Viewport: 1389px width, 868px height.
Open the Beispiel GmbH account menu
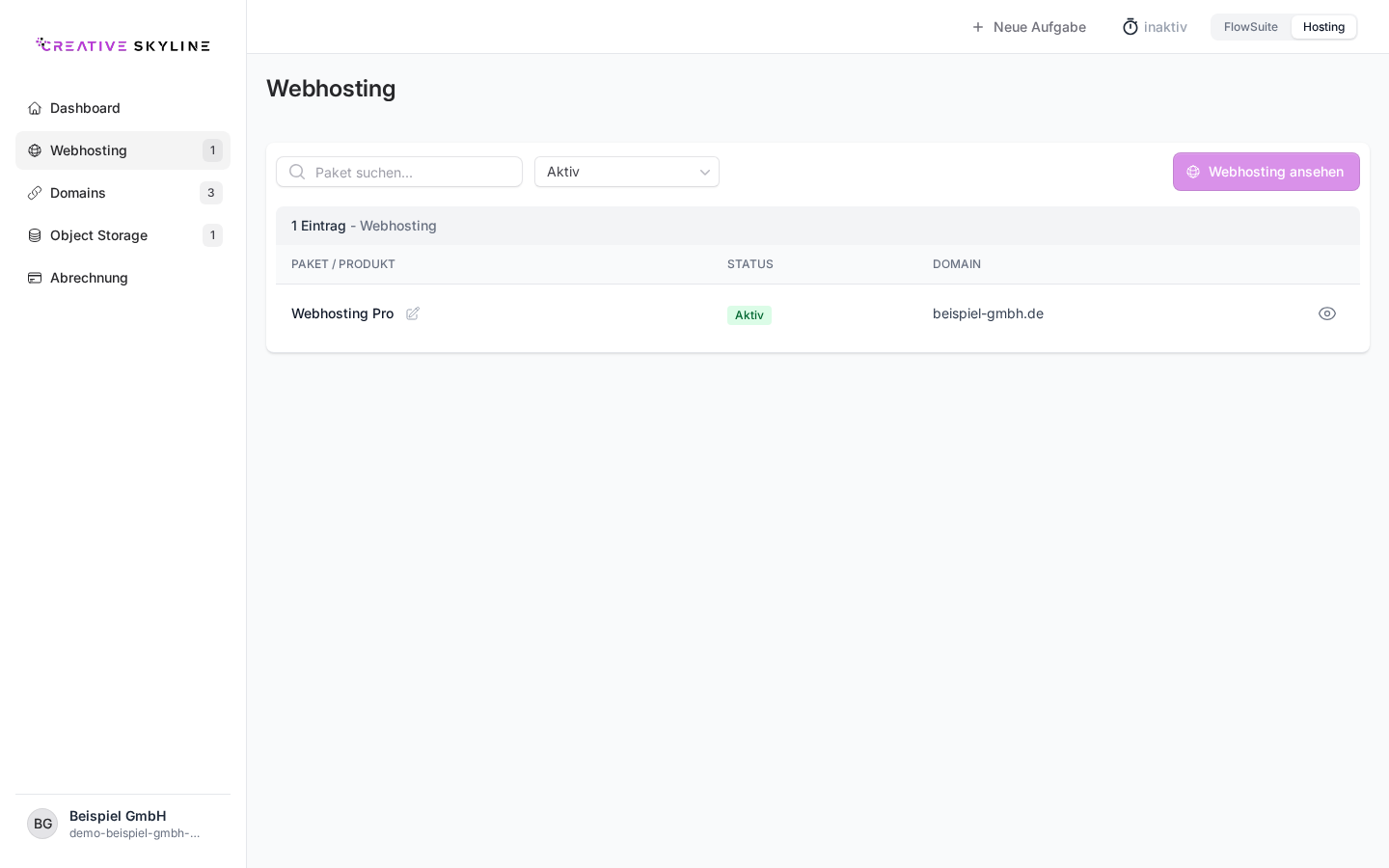(123, 824)
